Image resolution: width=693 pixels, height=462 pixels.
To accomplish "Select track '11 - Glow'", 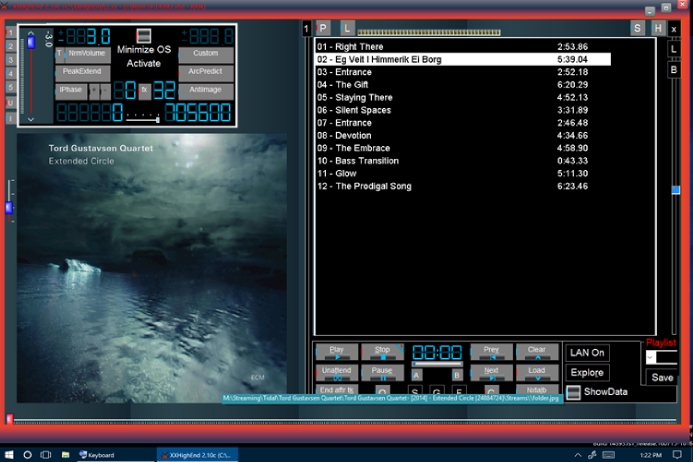I will pyautogui.click(x=463, y=174).
